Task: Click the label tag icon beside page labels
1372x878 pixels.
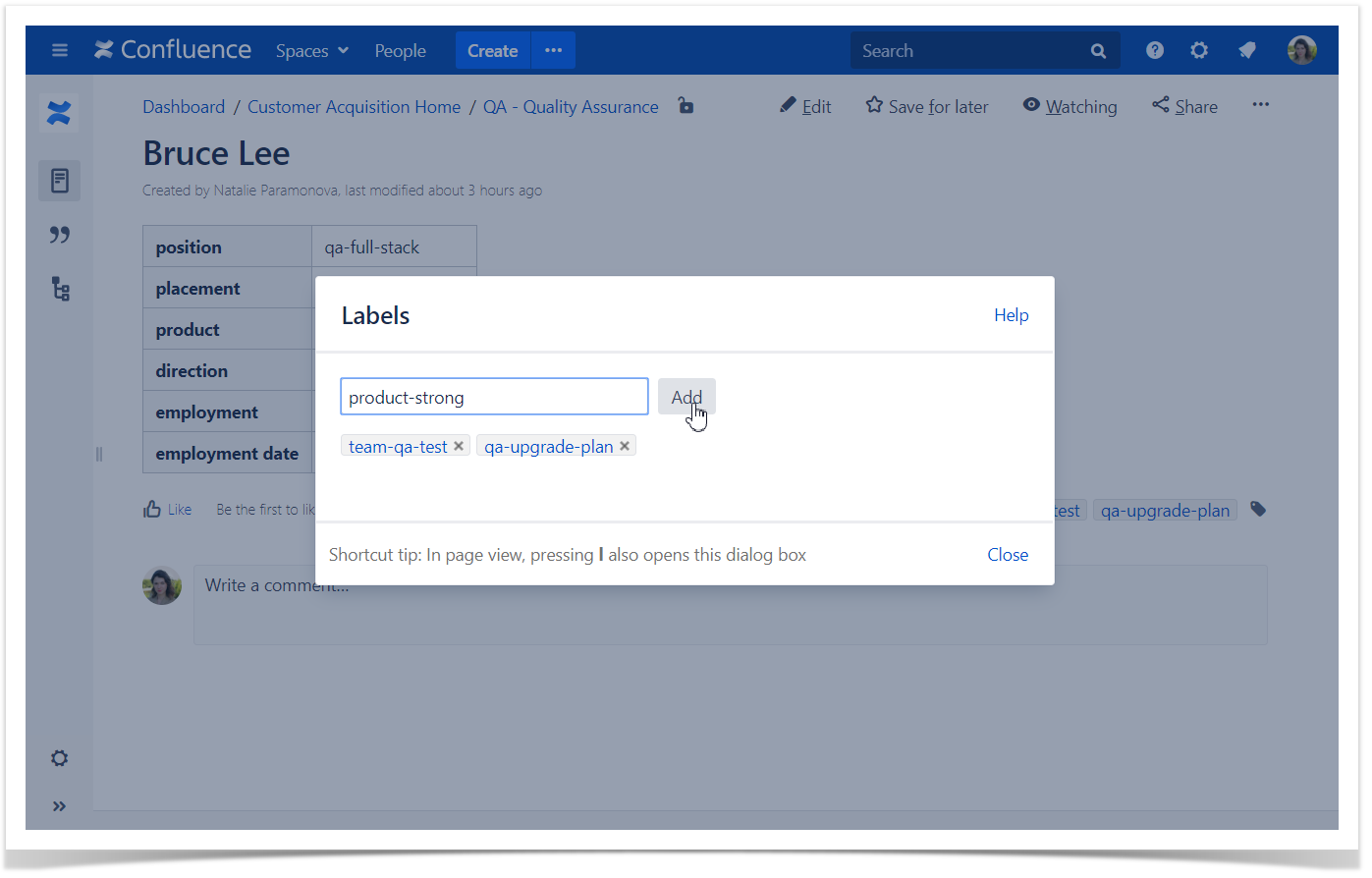Action: coord(1258,509)
